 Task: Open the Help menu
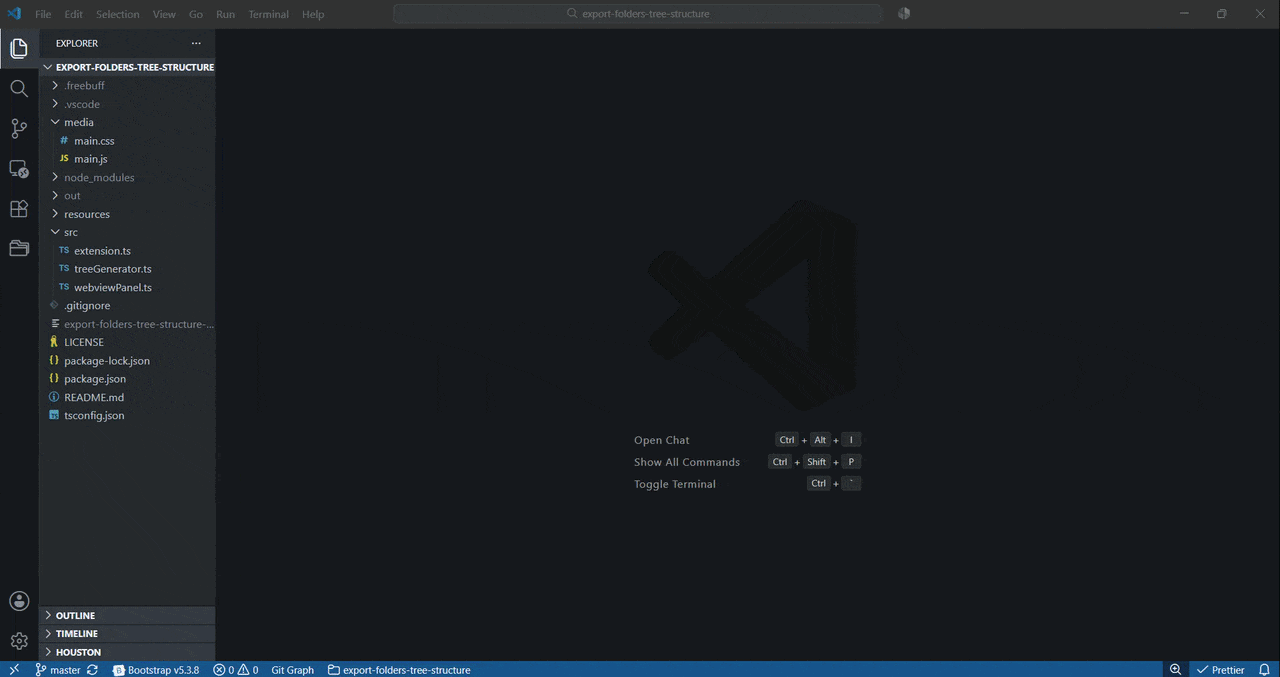pyautogui.click(x=313, y=14)
